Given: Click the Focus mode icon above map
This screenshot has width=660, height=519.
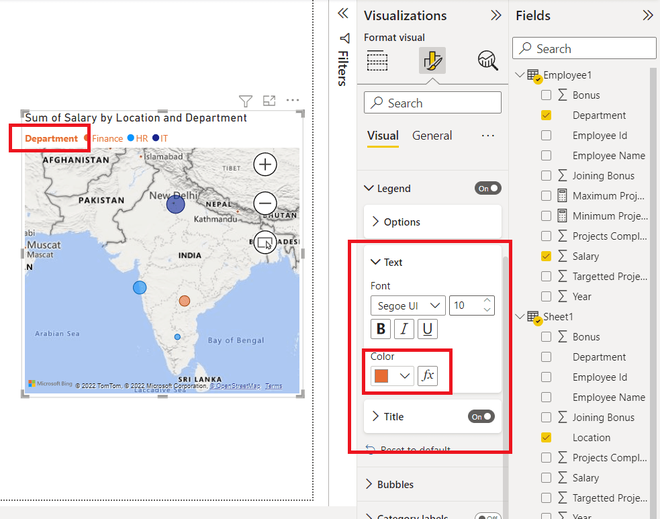Looking at the screenshot, I should pos(269,101).
